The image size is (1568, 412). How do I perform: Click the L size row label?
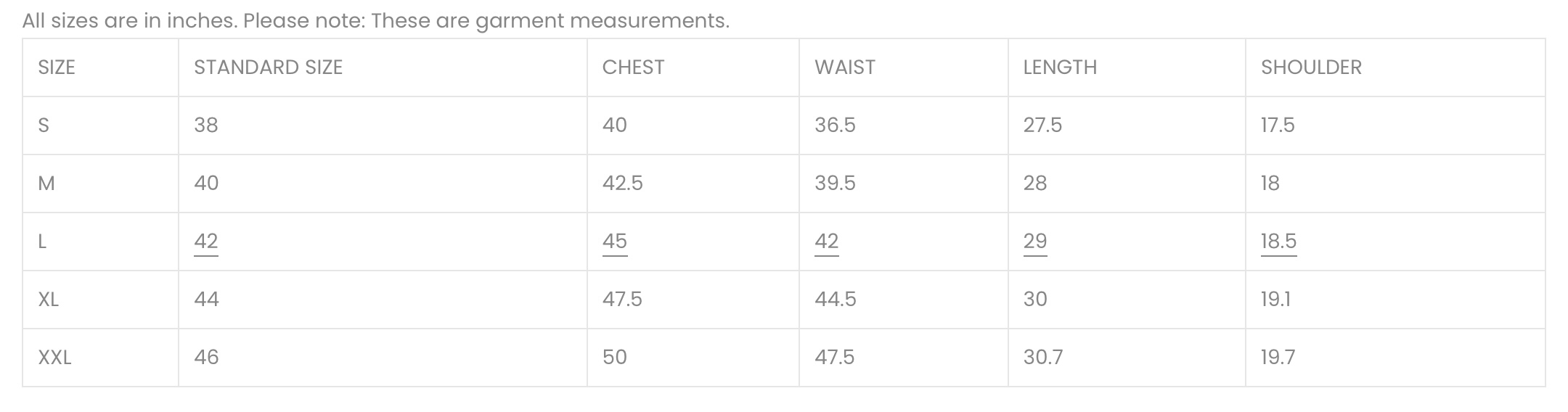42,242
